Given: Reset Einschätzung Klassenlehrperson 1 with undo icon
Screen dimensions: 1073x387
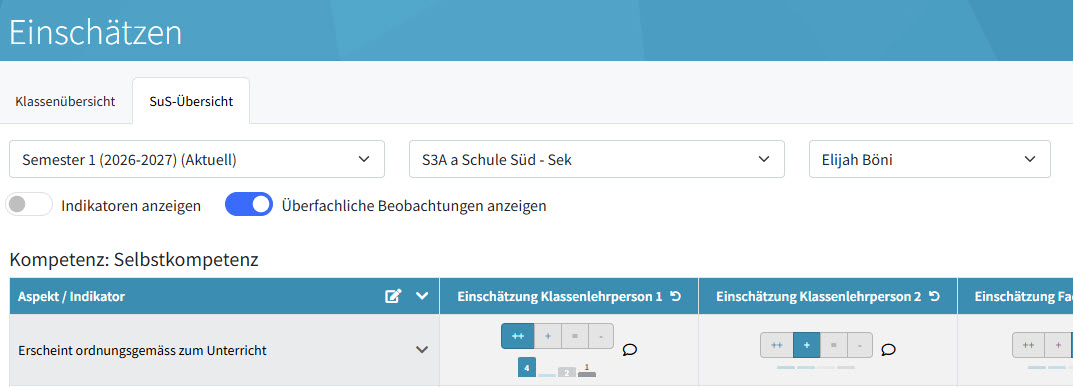Looking at the screenshot, I should 675,296.
